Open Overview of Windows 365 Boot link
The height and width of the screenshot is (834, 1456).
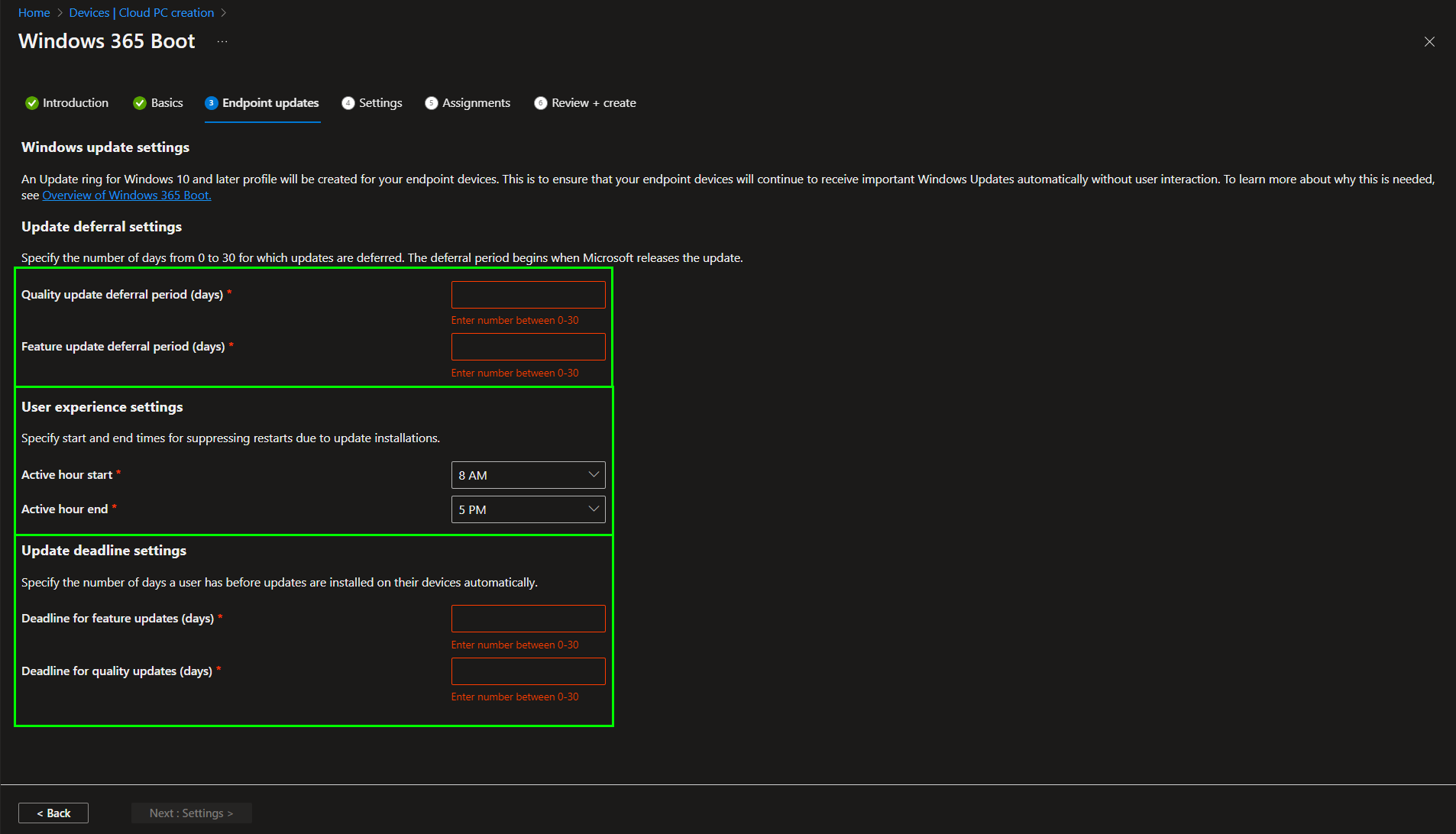click(x=127, y=196)
